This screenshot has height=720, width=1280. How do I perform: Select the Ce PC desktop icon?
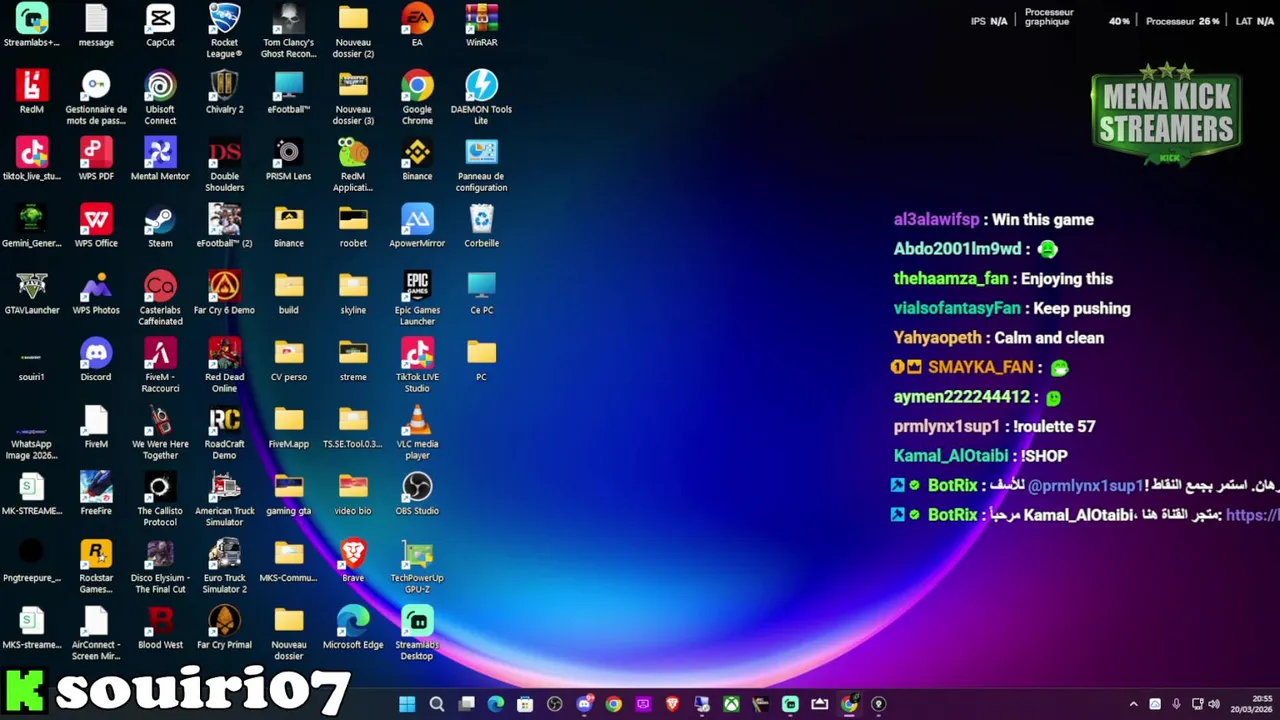[x=481, y=293]
